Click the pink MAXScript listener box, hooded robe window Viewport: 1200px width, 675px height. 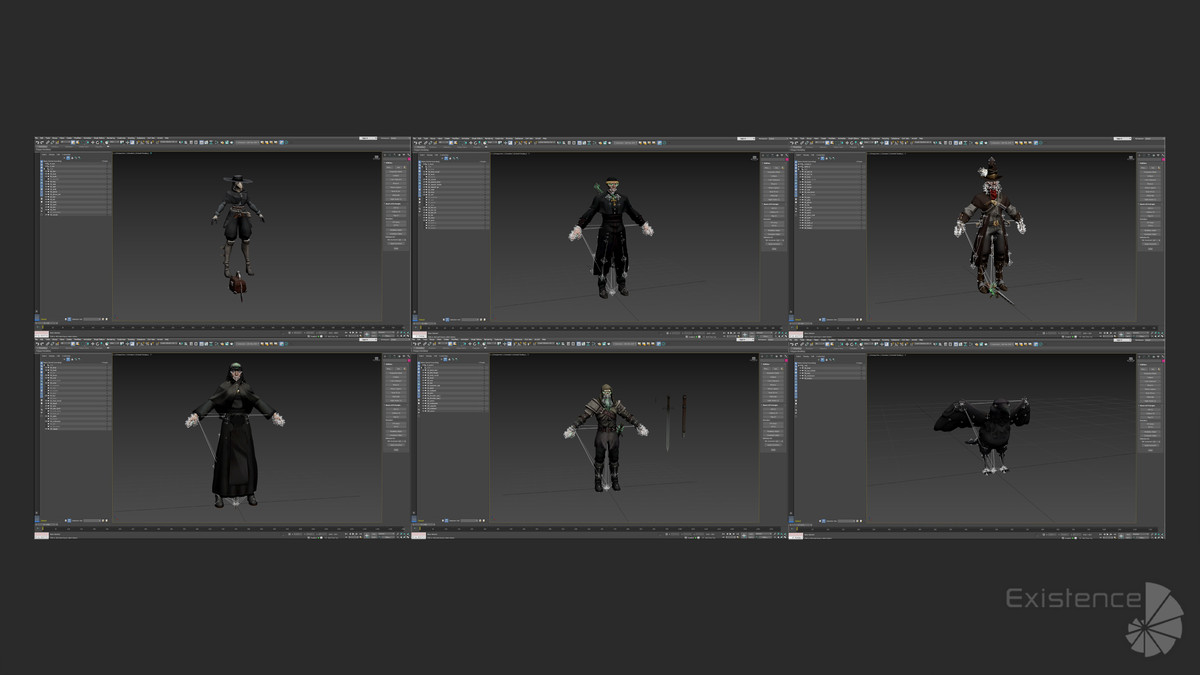(42, 535)
